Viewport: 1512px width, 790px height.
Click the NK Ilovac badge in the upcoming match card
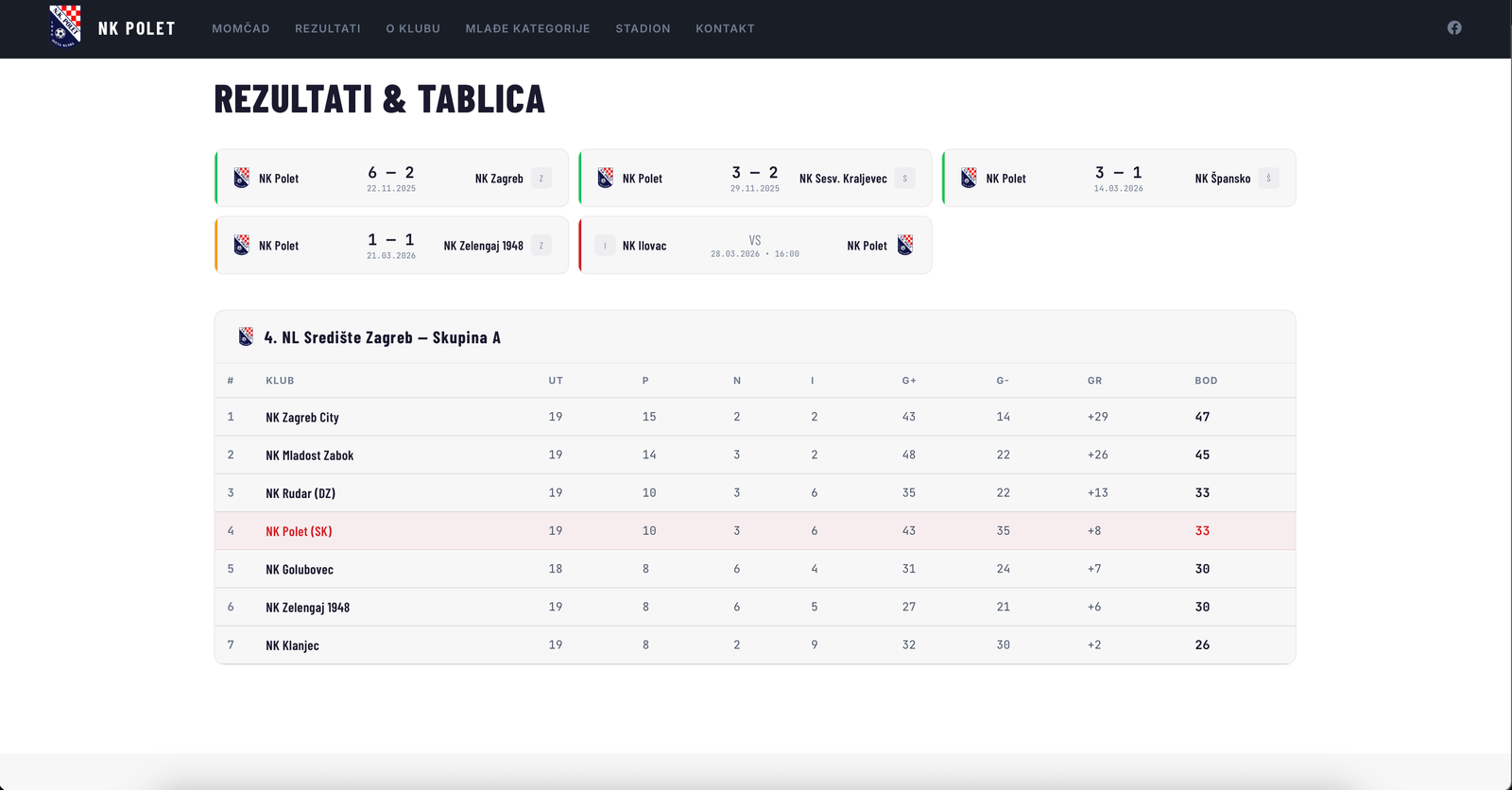point(605,246)
